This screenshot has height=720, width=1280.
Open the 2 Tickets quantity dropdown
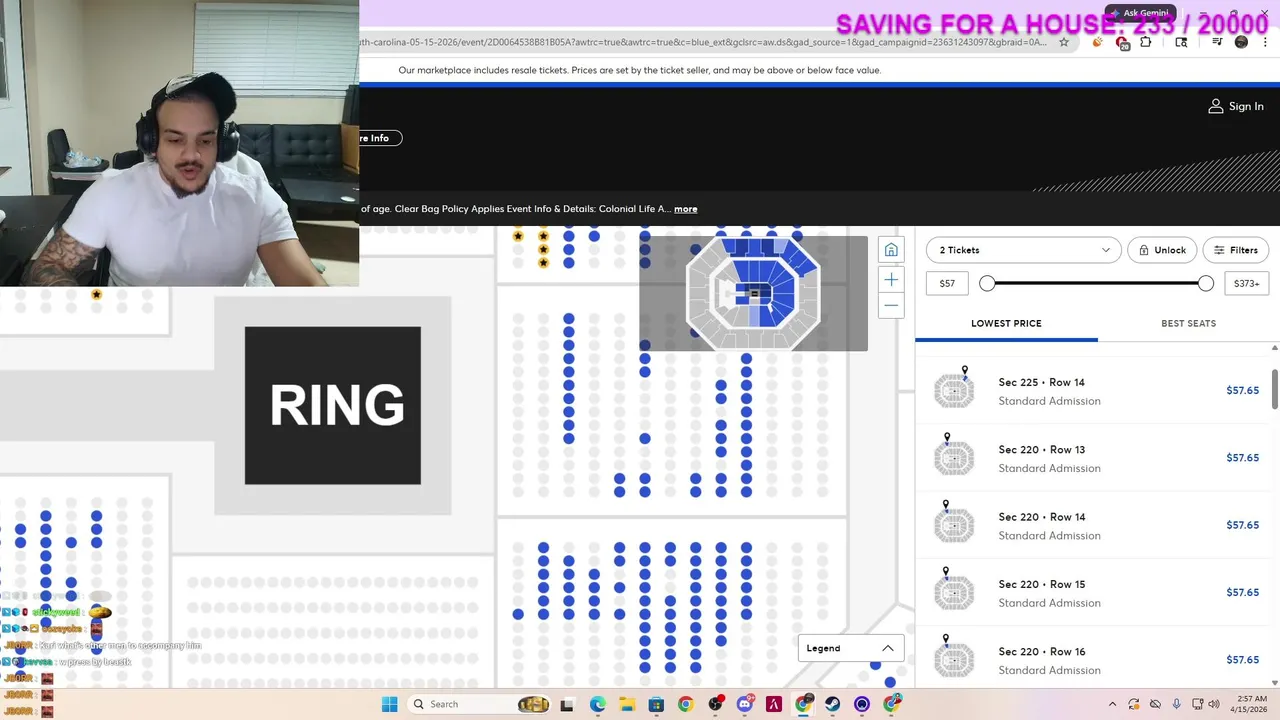[1024, 250]
